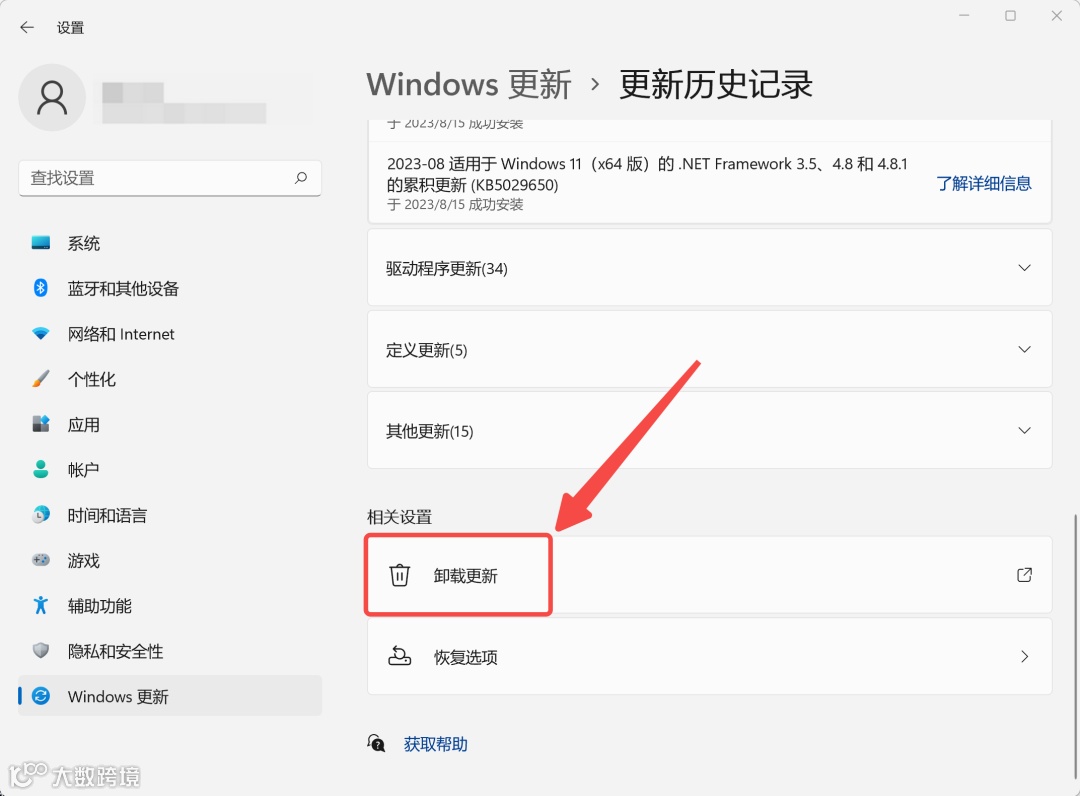Click the shield icon for 隐私和安全性
This screenshot has width=1080, height=796.
click(x=41, y=651)
